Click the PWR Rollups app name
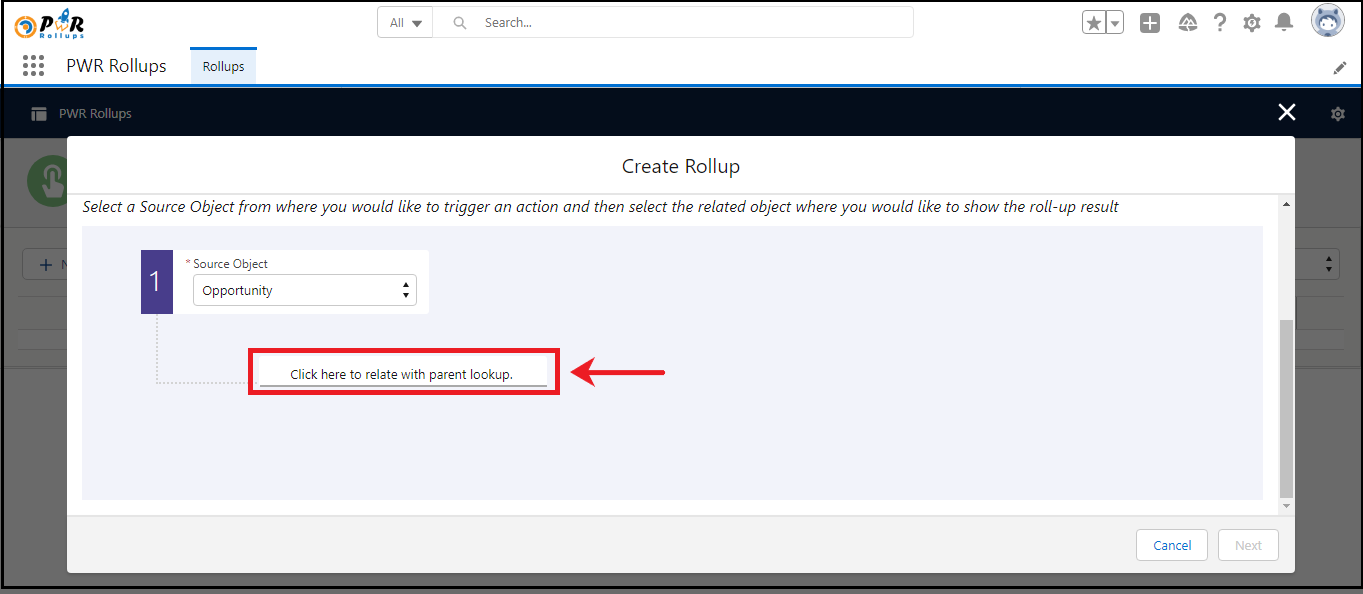 116,65
